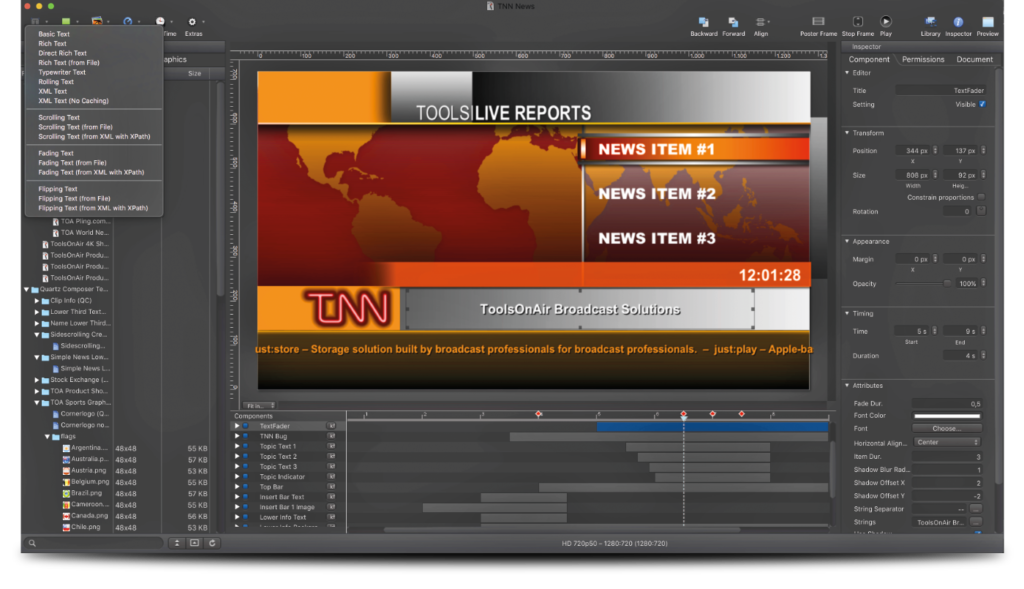Click the Rotation dial button
This screenshot has width=1024, height=589.
981,211
